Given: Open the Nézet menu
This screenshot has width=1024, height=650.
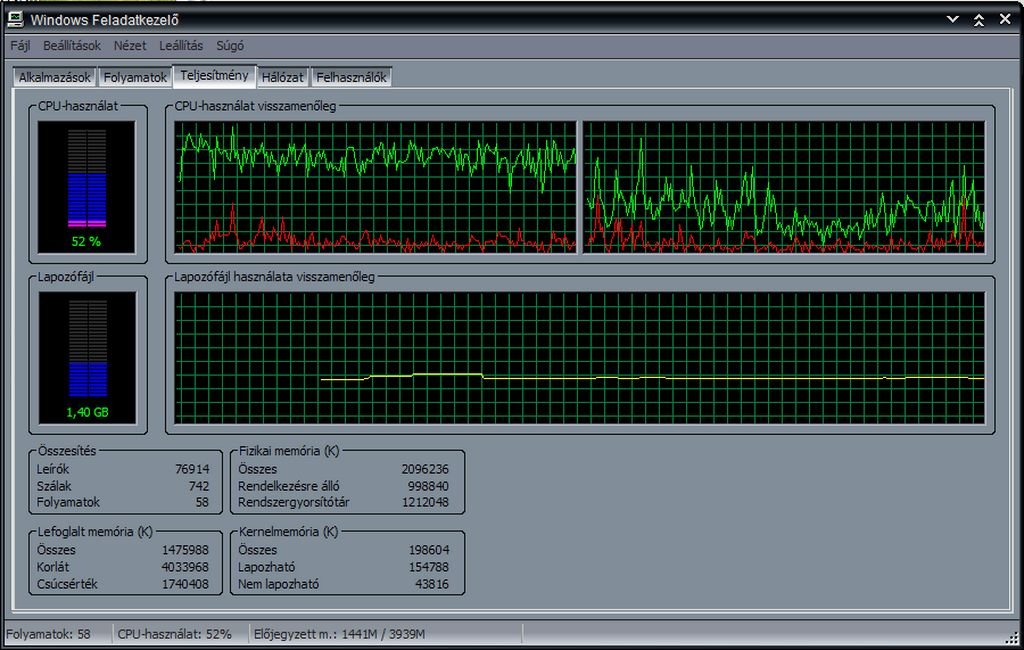Looking at the screenshot, I should click(130, 46).
